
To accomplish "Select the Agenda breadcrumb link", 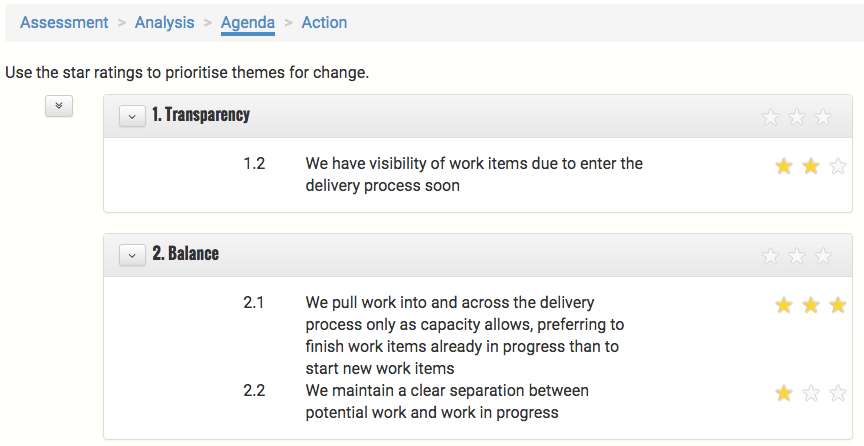I will 248,22.
